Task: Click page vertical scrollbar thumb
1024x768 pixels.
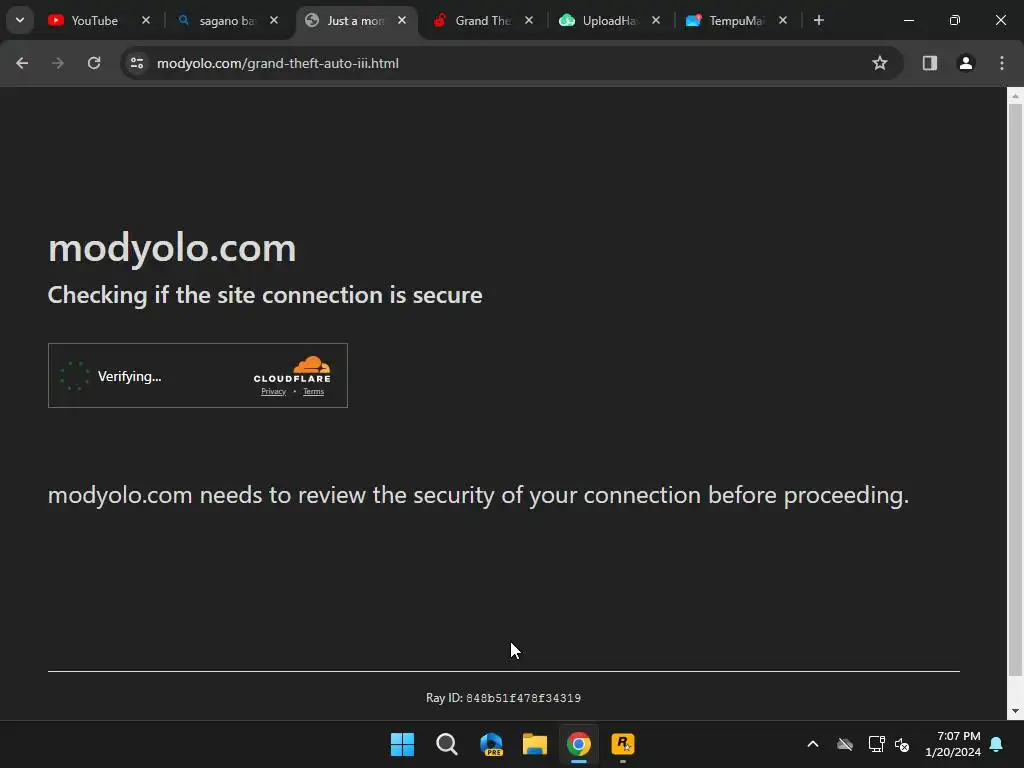Action: pyautogui.click(x=1015, y=390)
